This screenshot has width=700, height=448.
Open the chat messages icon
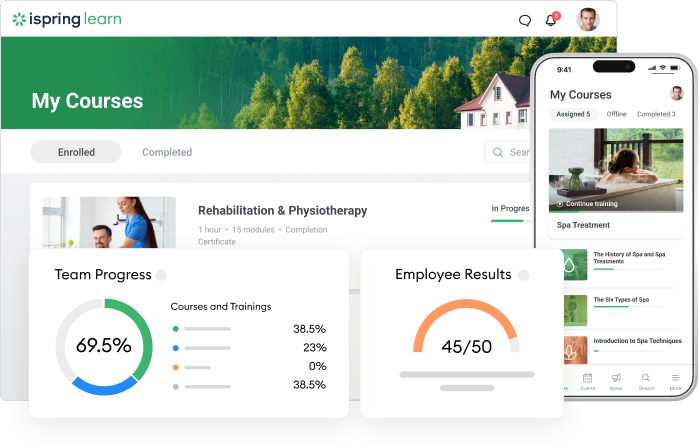[x=525, y=20]
